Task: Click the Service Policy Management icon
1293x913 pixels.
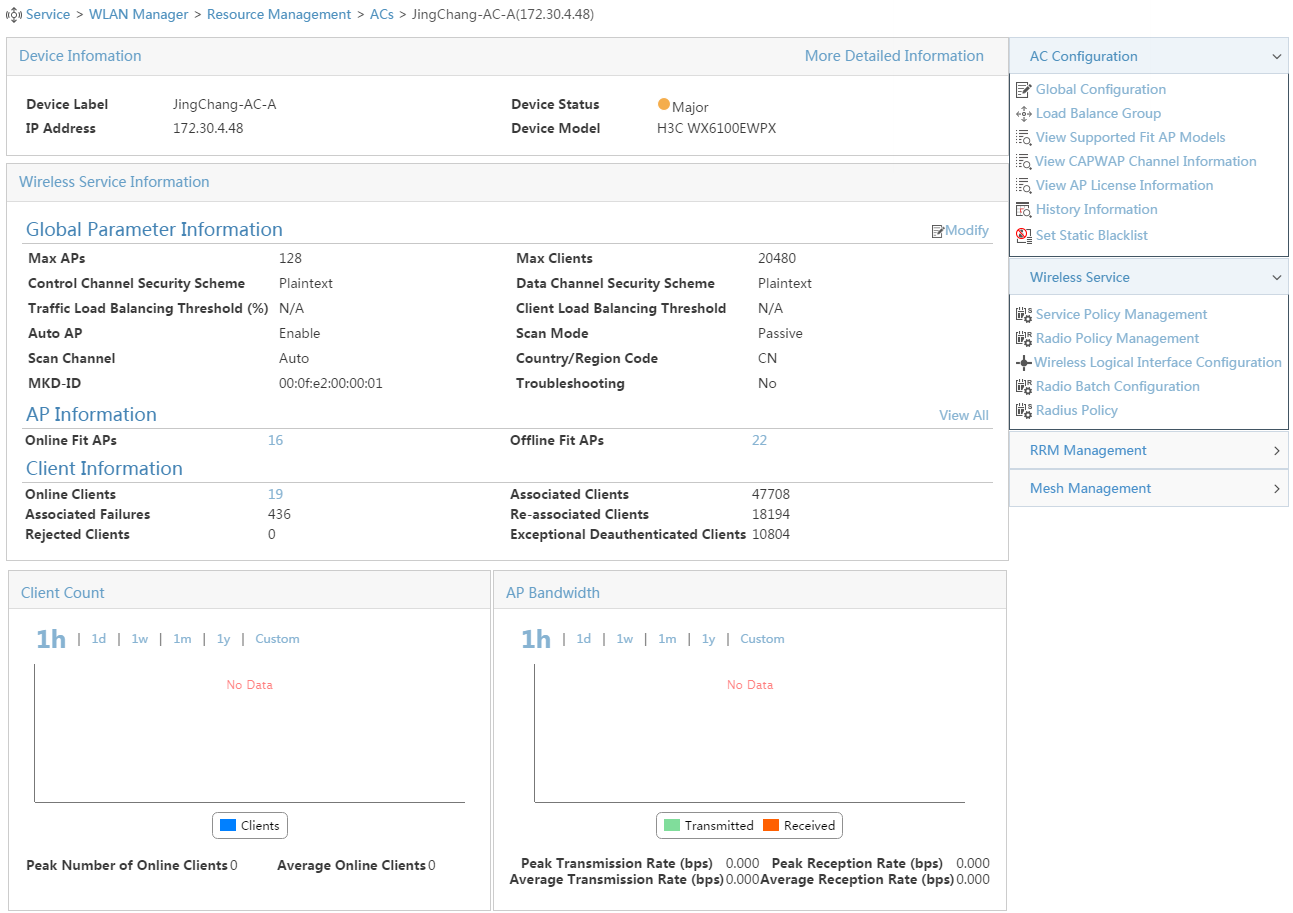Action: 1023,315
